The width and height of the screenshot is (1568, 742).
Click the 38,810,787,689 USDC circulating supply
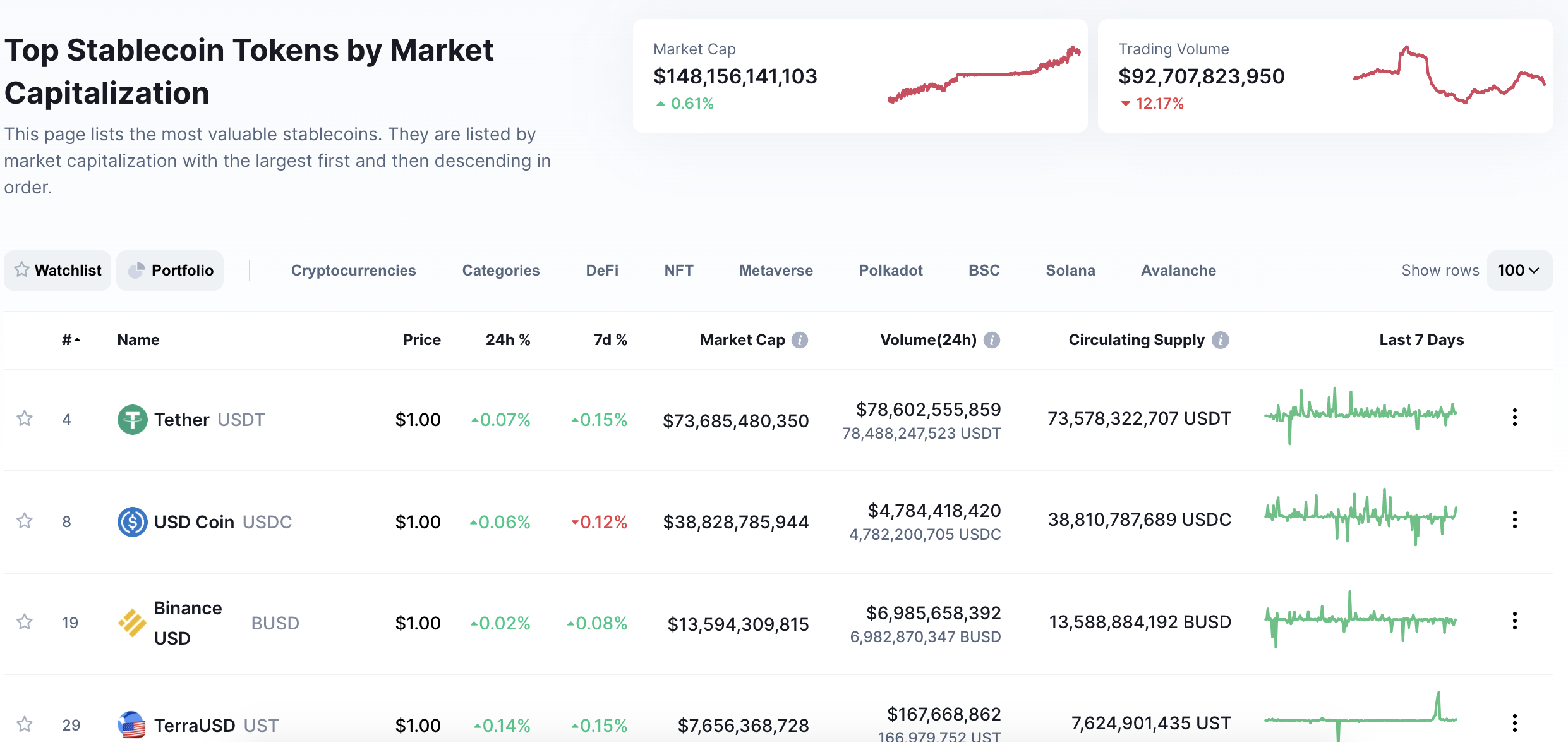(x=1140, y=520)
